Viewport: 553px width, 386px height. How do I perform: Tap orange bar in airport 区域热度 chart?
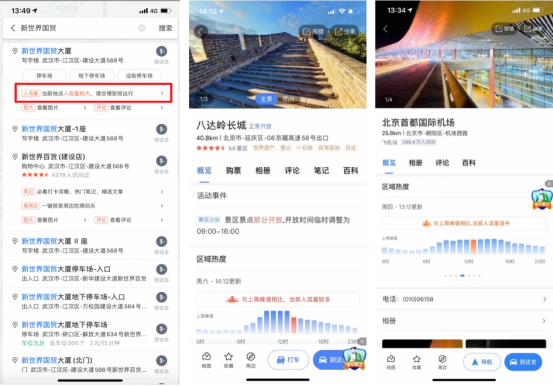(473, 247)
